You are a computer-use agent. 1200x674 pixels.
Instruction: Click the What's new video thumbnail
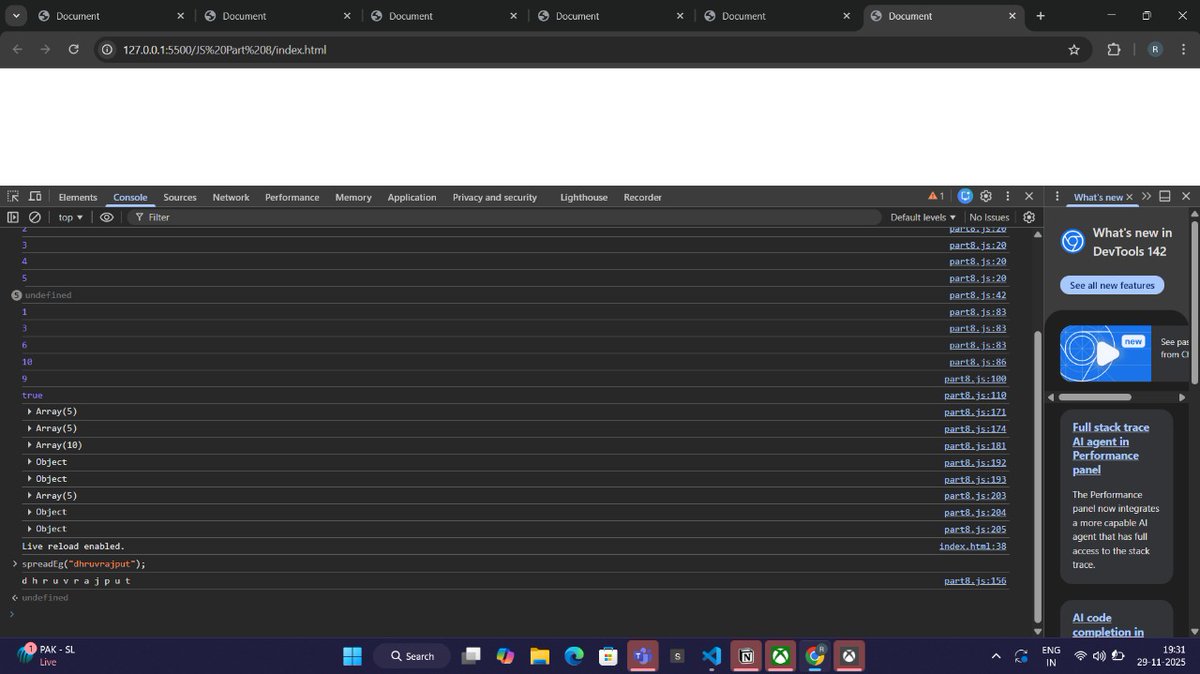pos(1105,352)
